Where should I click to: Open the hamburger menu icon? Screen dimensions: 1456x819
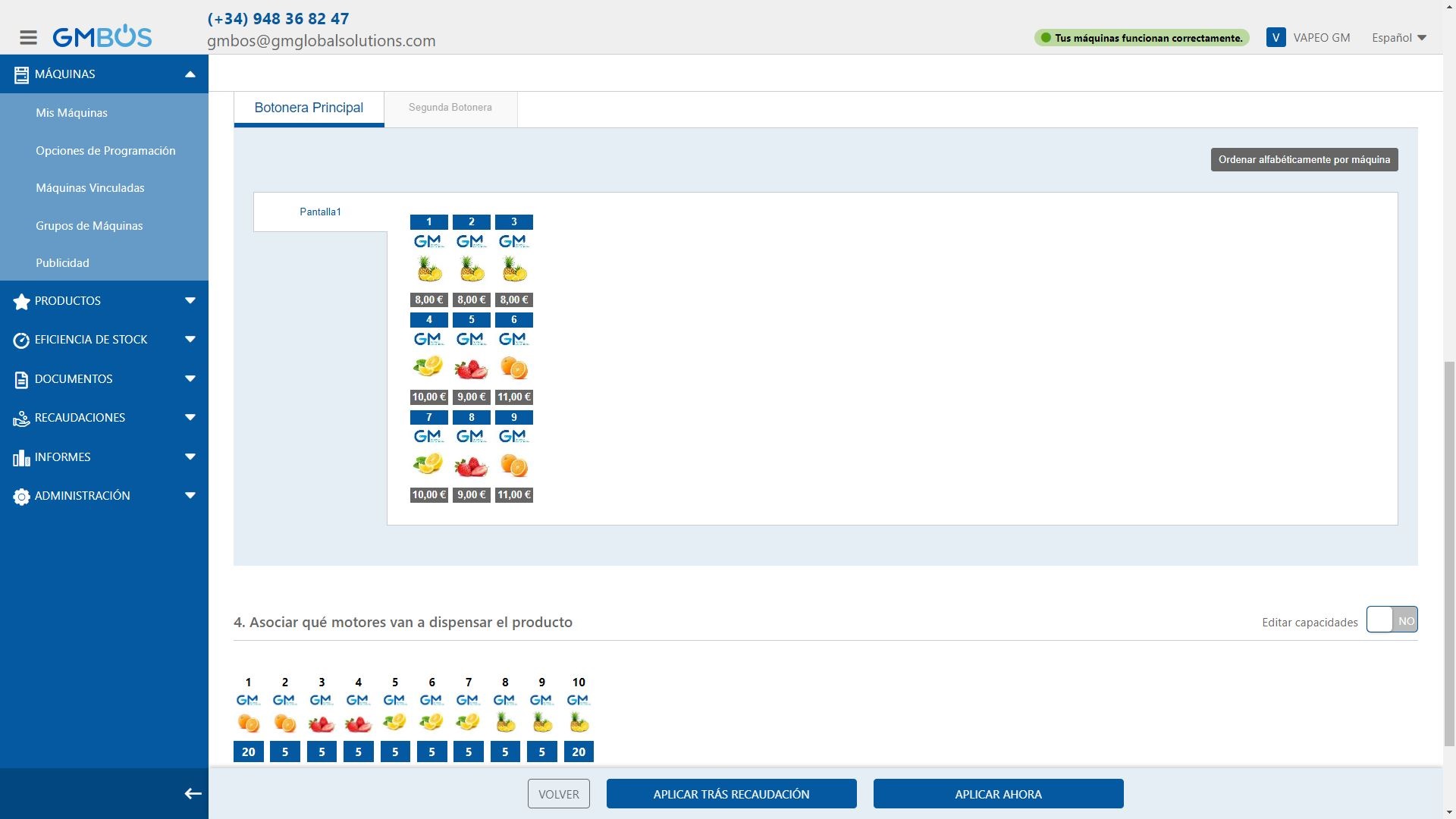coord(28,37)
